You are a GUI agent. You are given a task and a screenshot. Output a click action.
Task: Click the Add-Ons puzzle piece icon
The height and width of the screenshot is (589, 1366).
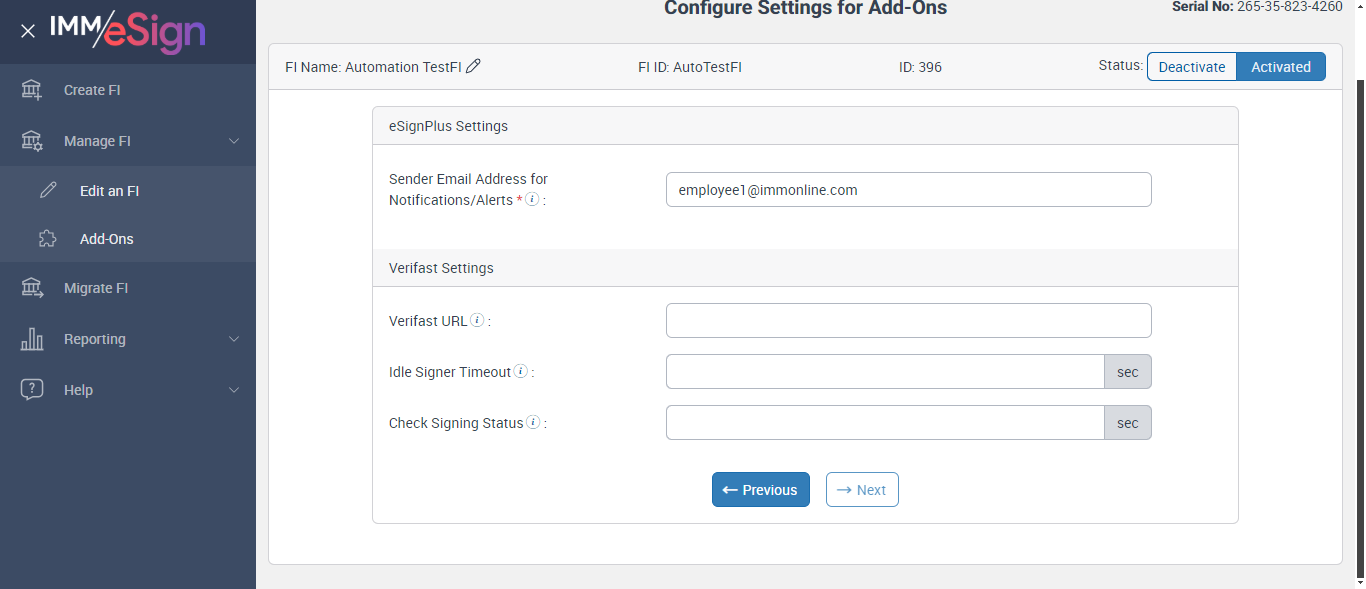[47, 239]
